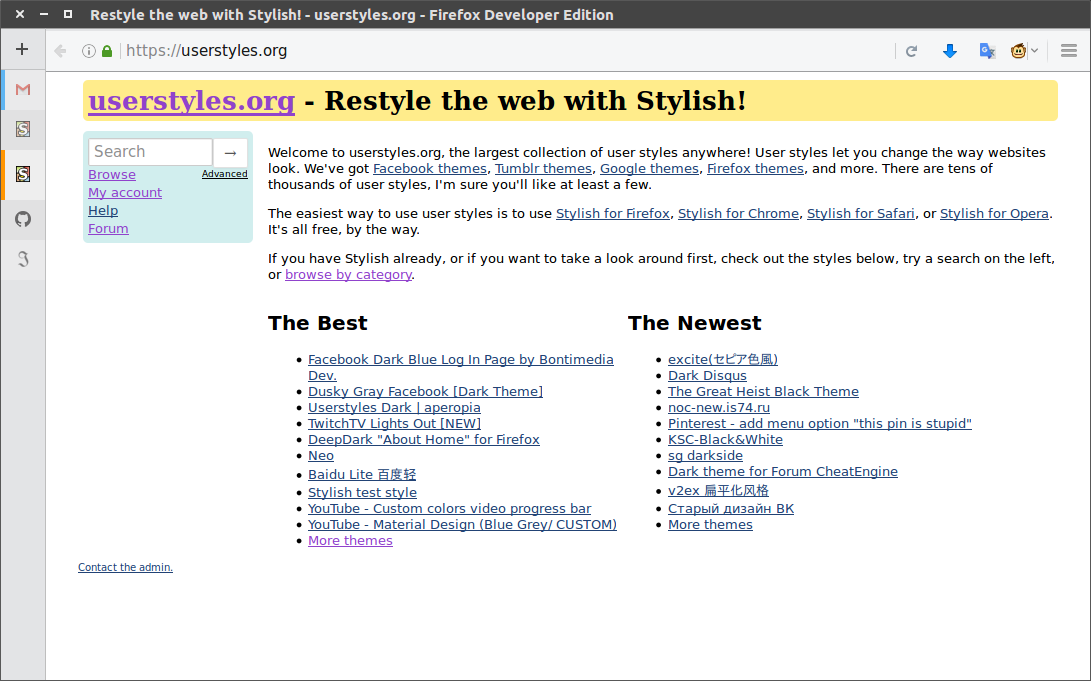Open Facebook themes link
1091x681 pixels.
tap(430, 168)
